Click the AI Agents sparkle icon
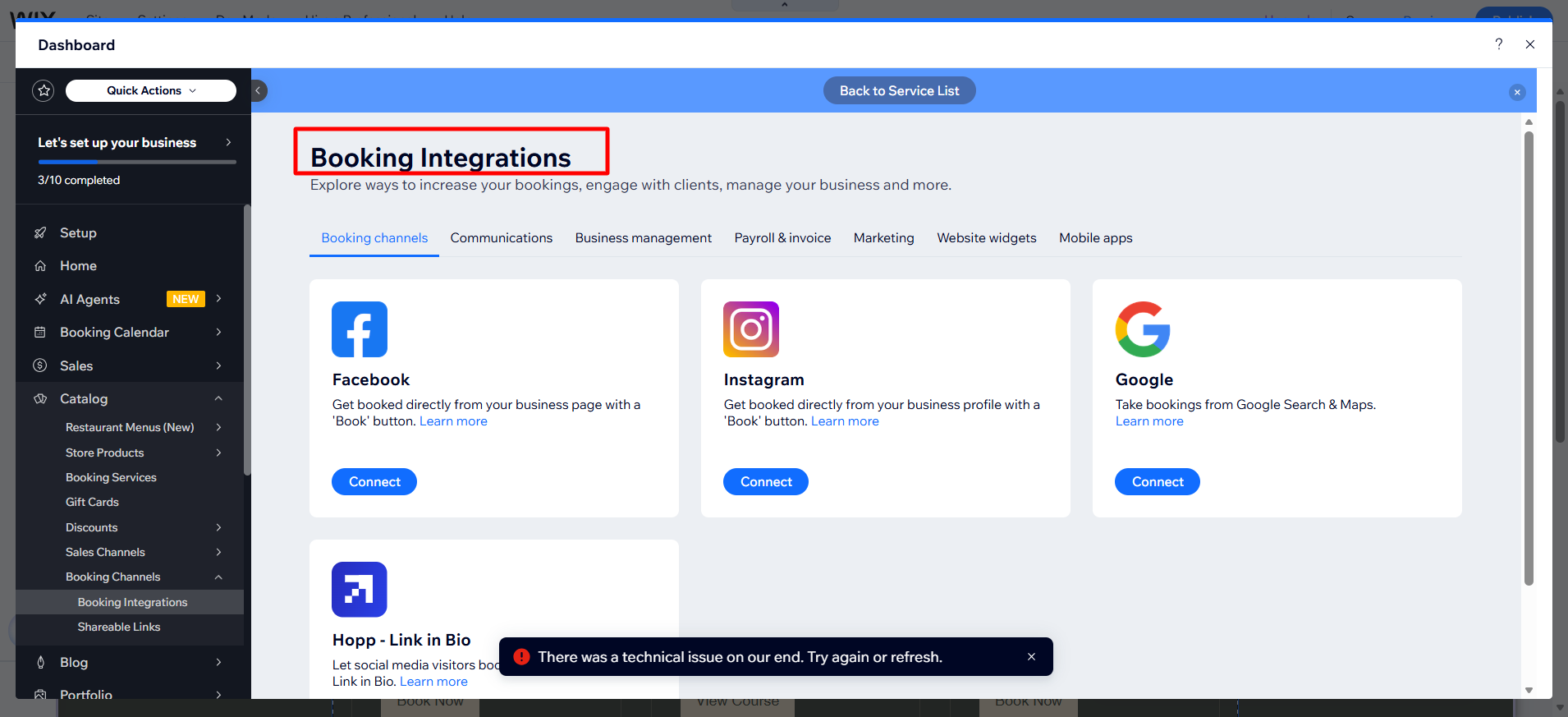1568x717 pixels. (40, 299)
